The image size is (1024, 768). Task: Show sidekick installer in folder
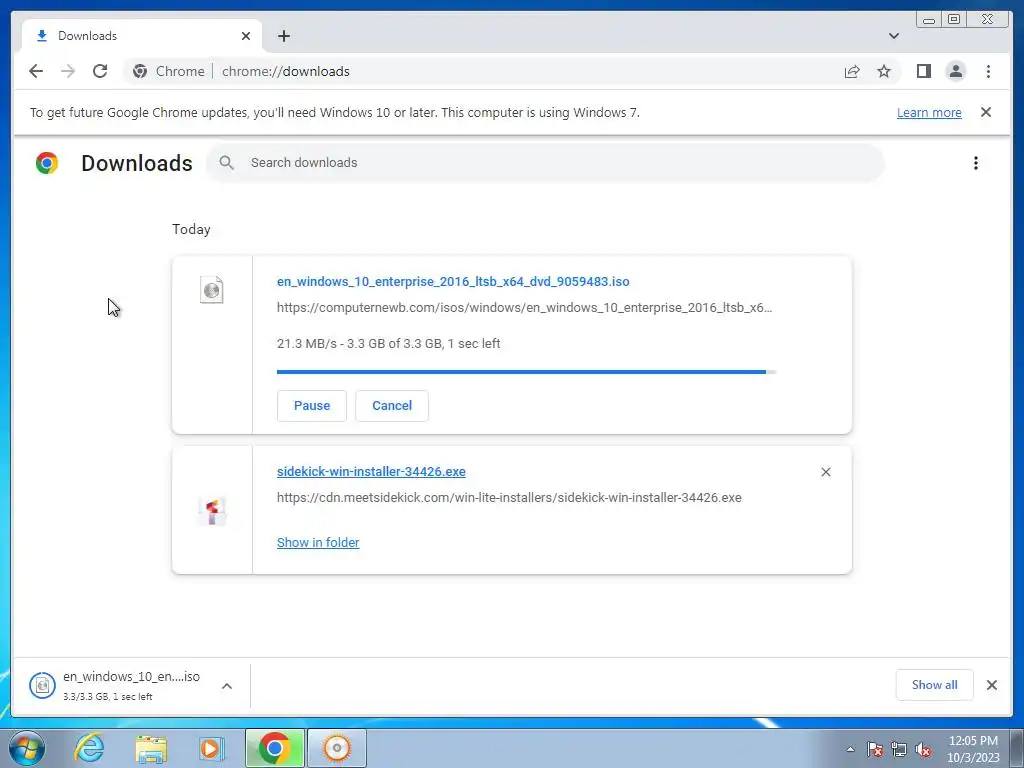(x=318, y=543)
